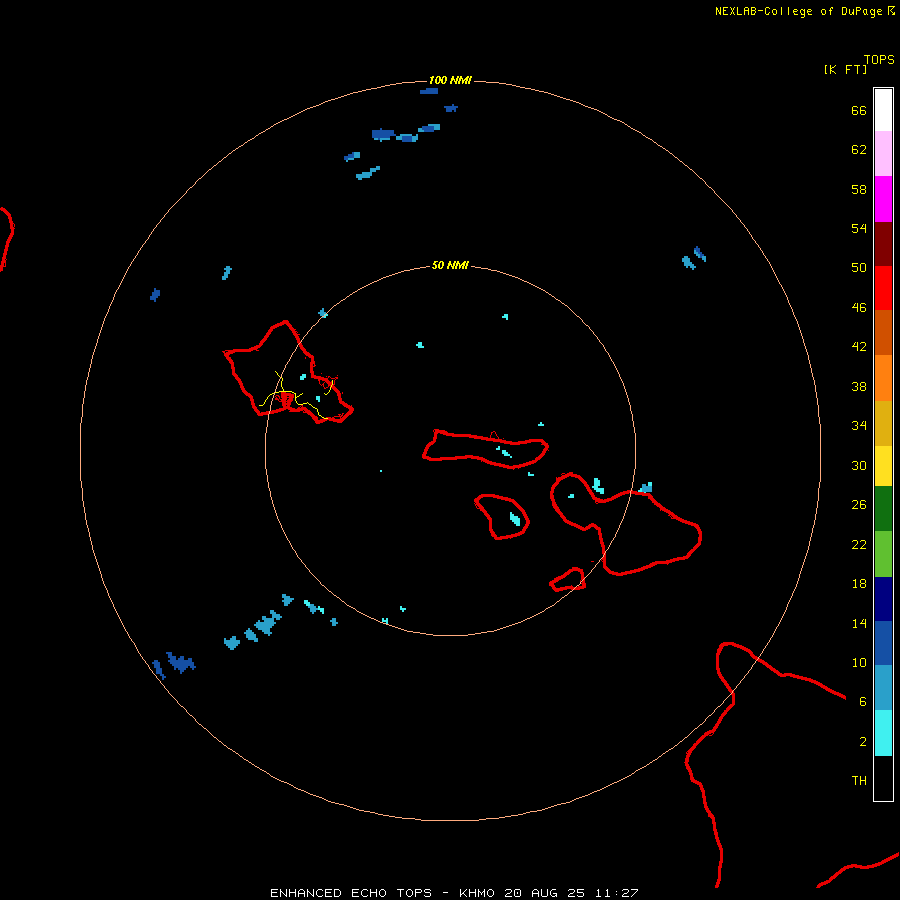Click the 22 legend value
900x900 pixels.
point(859,544)
